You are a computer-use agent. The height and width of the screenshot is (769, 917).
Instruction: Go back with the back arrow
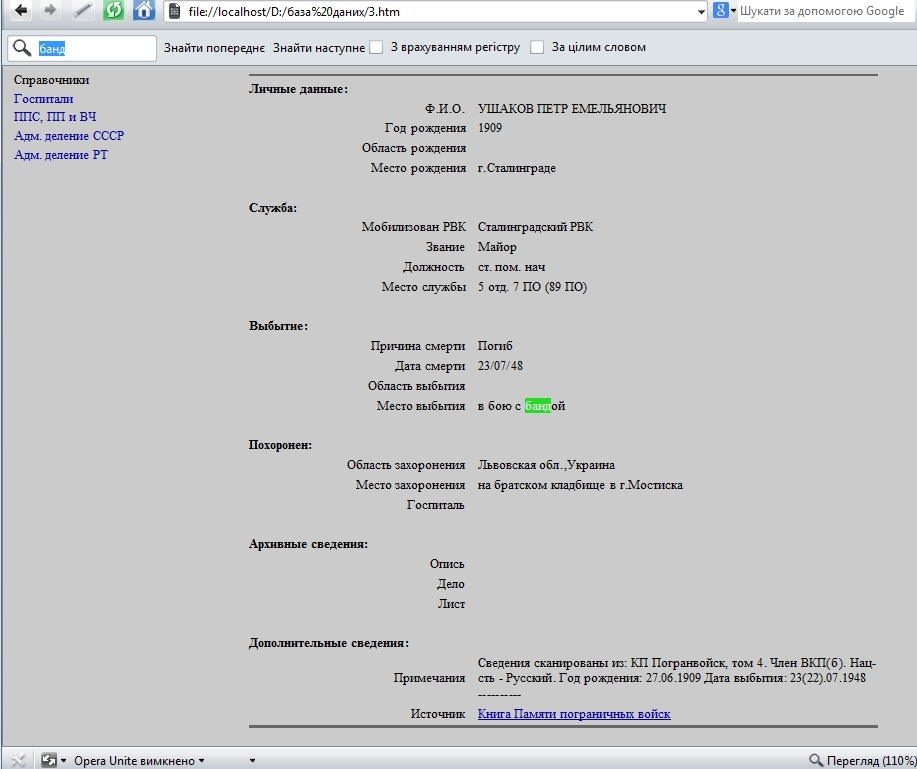[21, 10]
